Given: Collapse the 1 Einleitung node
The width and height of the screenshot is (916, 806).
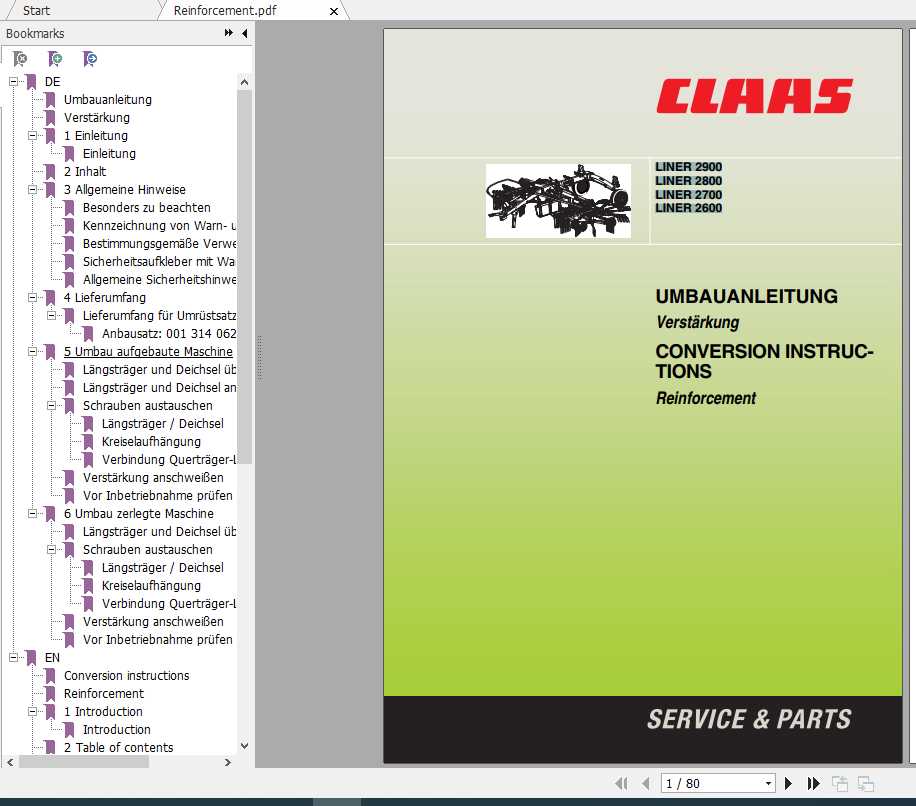Looking at the screenshot, I should [x=32, y=136].
